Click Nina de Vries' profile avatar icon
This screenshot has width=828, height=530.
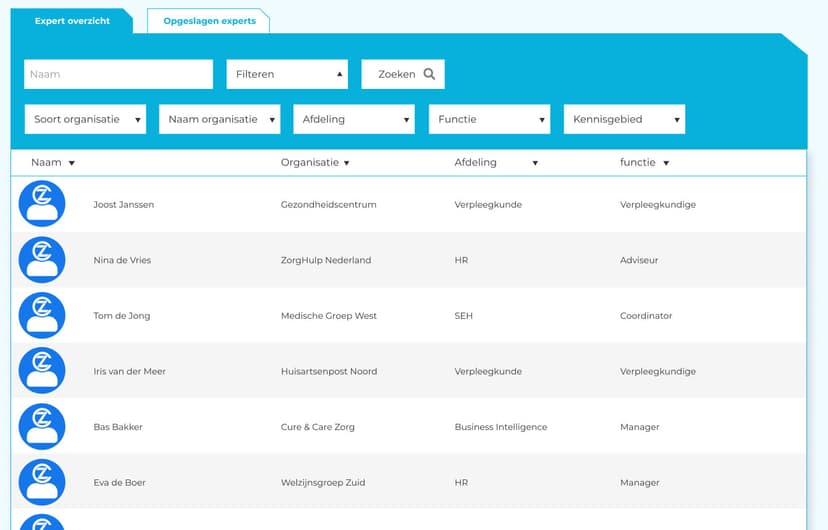pos(42,260)
